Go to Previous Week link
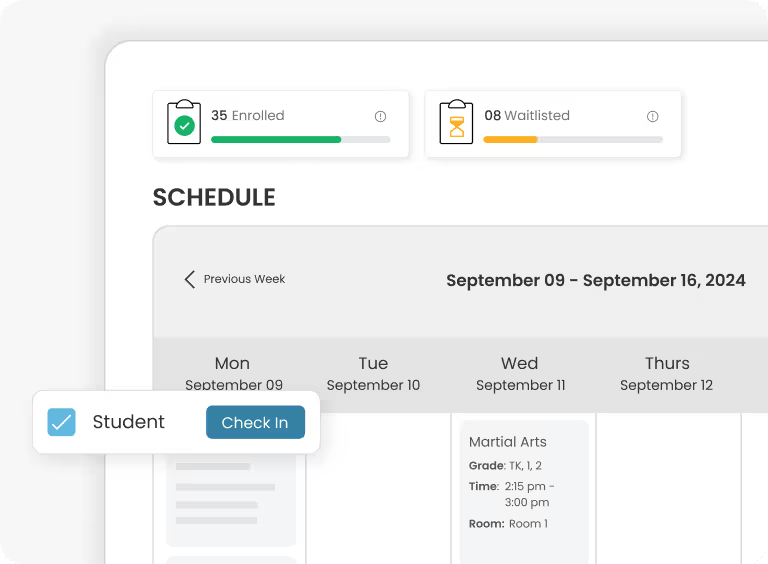Screen dimensions: 768x564 point(244,279)
